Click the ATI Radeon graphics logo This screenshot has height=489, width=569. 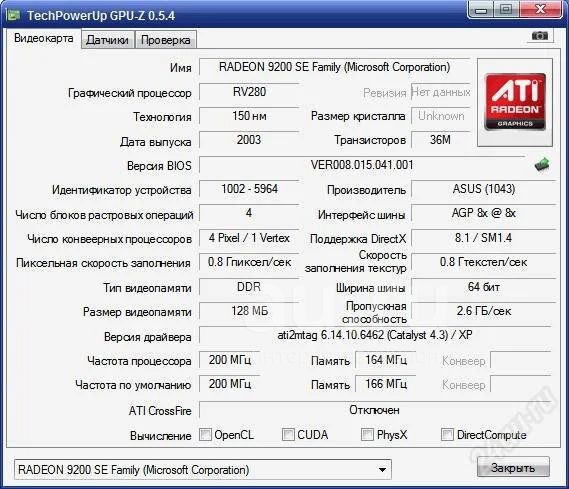click(515, 102)
